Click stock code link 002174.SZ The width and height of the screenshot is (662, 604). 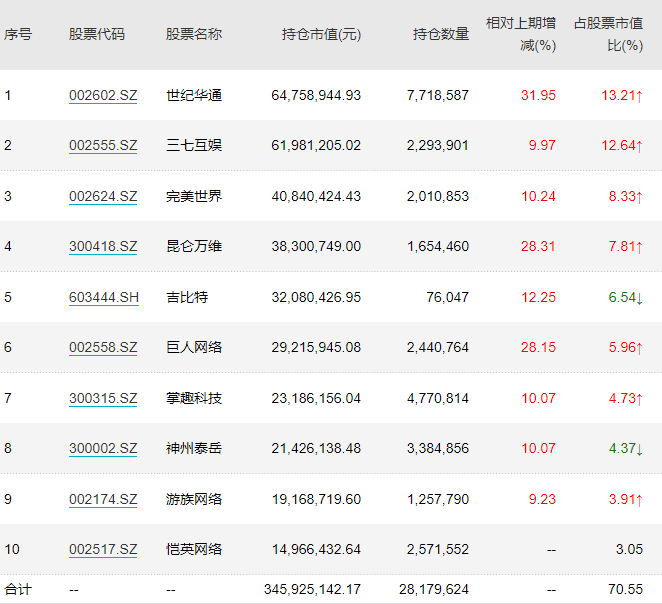point(103,499)
